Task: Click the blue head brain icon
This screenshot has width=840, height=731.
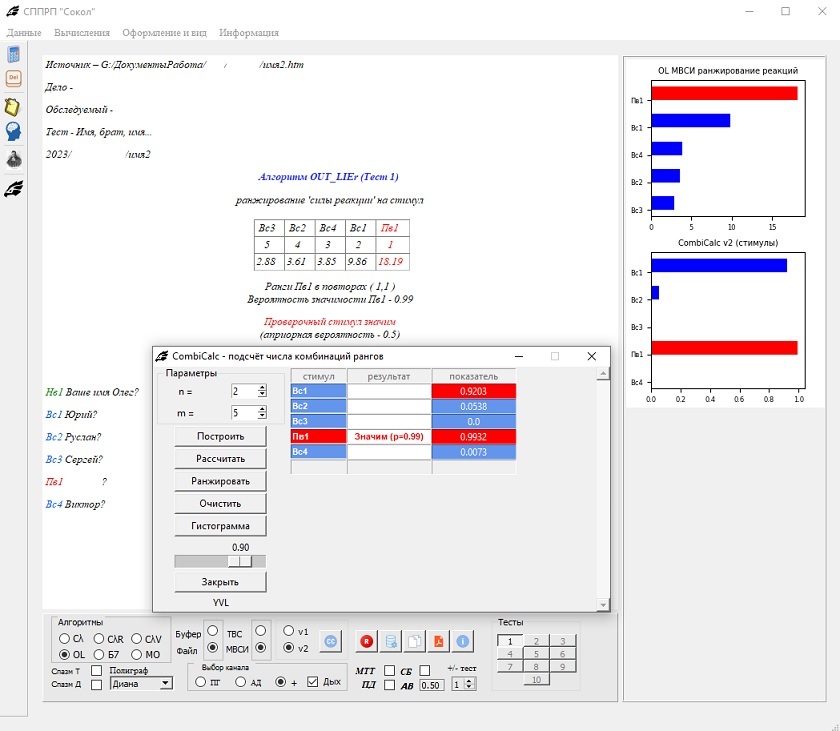Action: (14, 132)
